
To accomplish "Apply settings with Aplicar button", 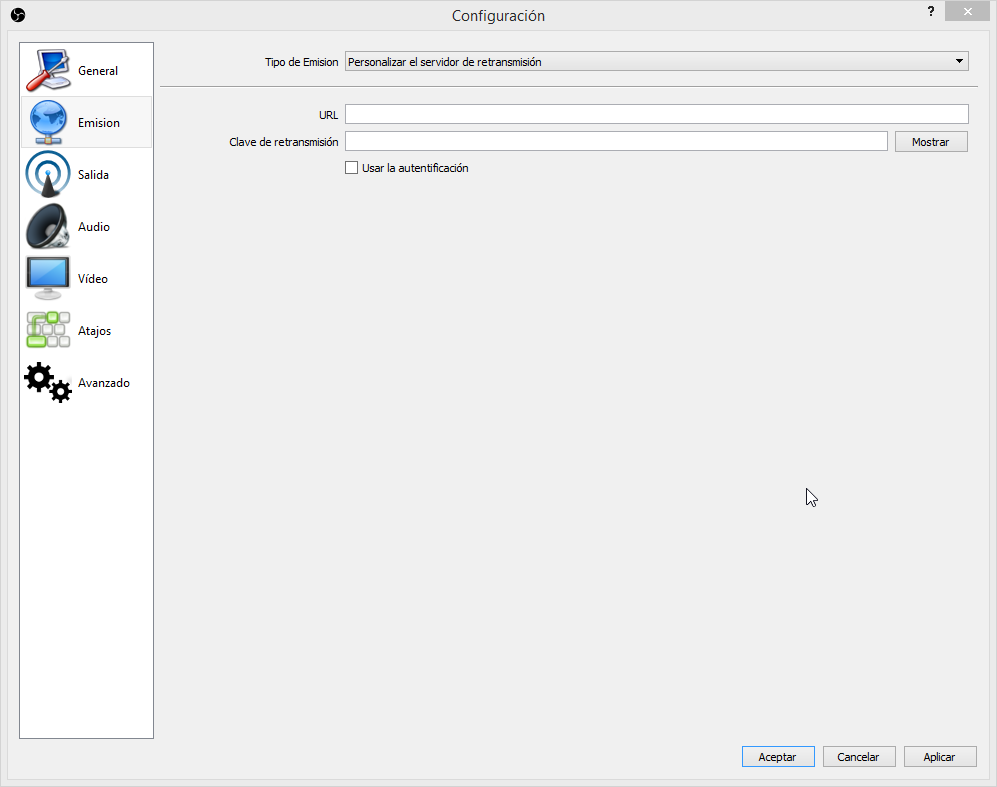I will tap(940, 756).
